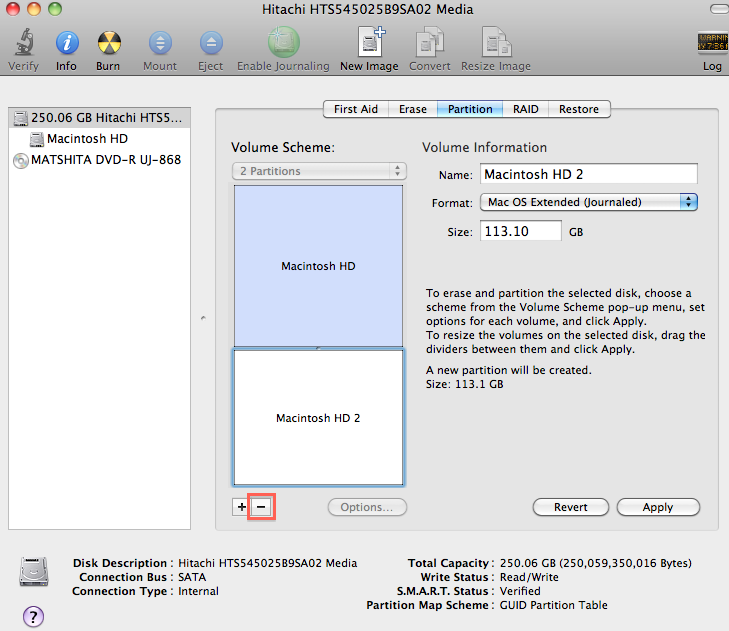Click the Enable Journaling icon

[x=283, y=42]
